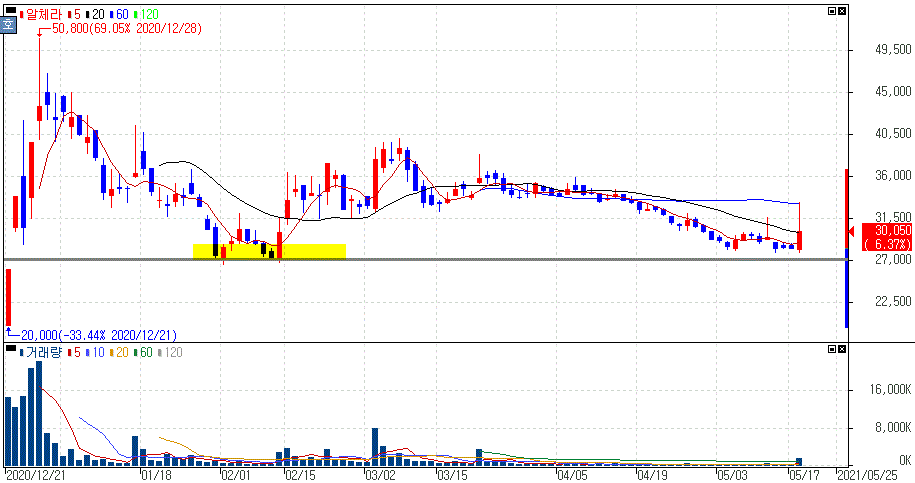
Task: Click the 27,000 price axis label
Action: coord(893,259)
